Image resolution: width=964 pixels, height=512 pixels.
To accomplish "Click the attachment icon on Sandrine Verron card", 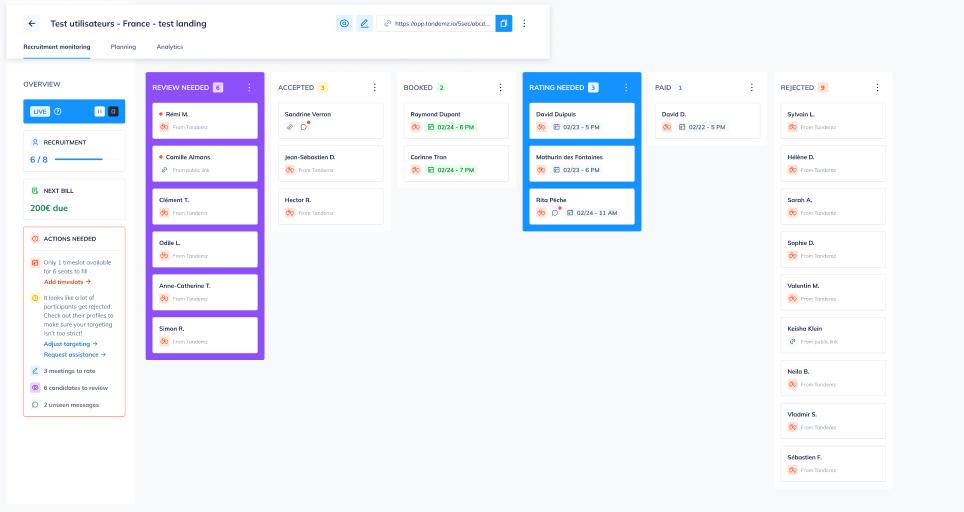I will tap(290, 127).
